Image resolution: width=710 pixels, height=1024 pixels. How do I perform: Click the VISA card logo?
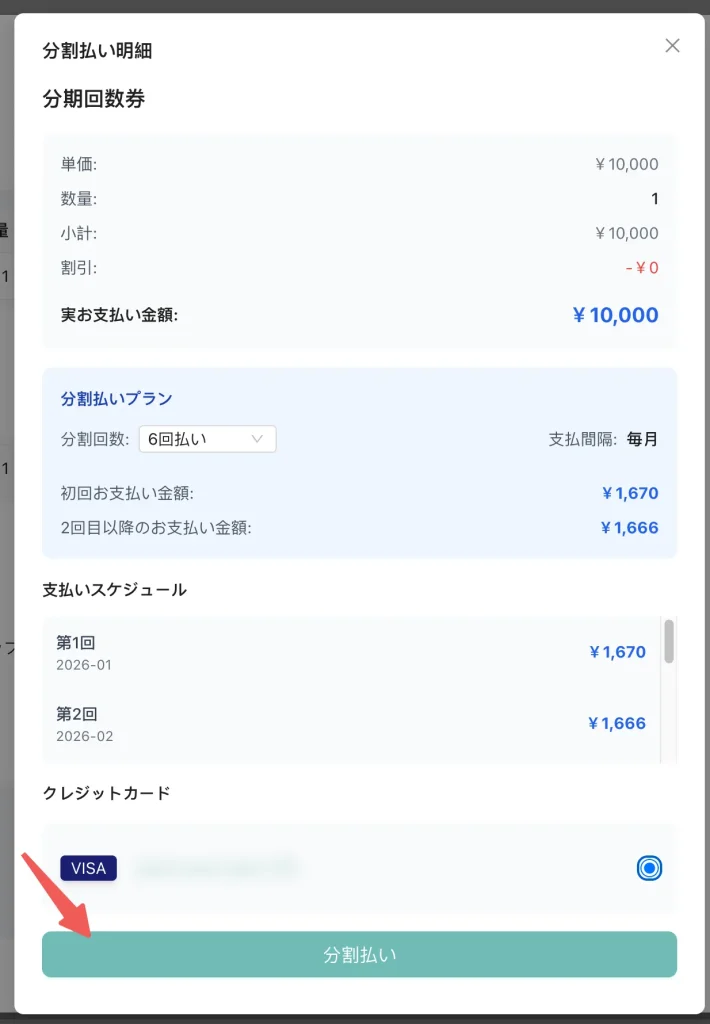(x=88, y=868)
